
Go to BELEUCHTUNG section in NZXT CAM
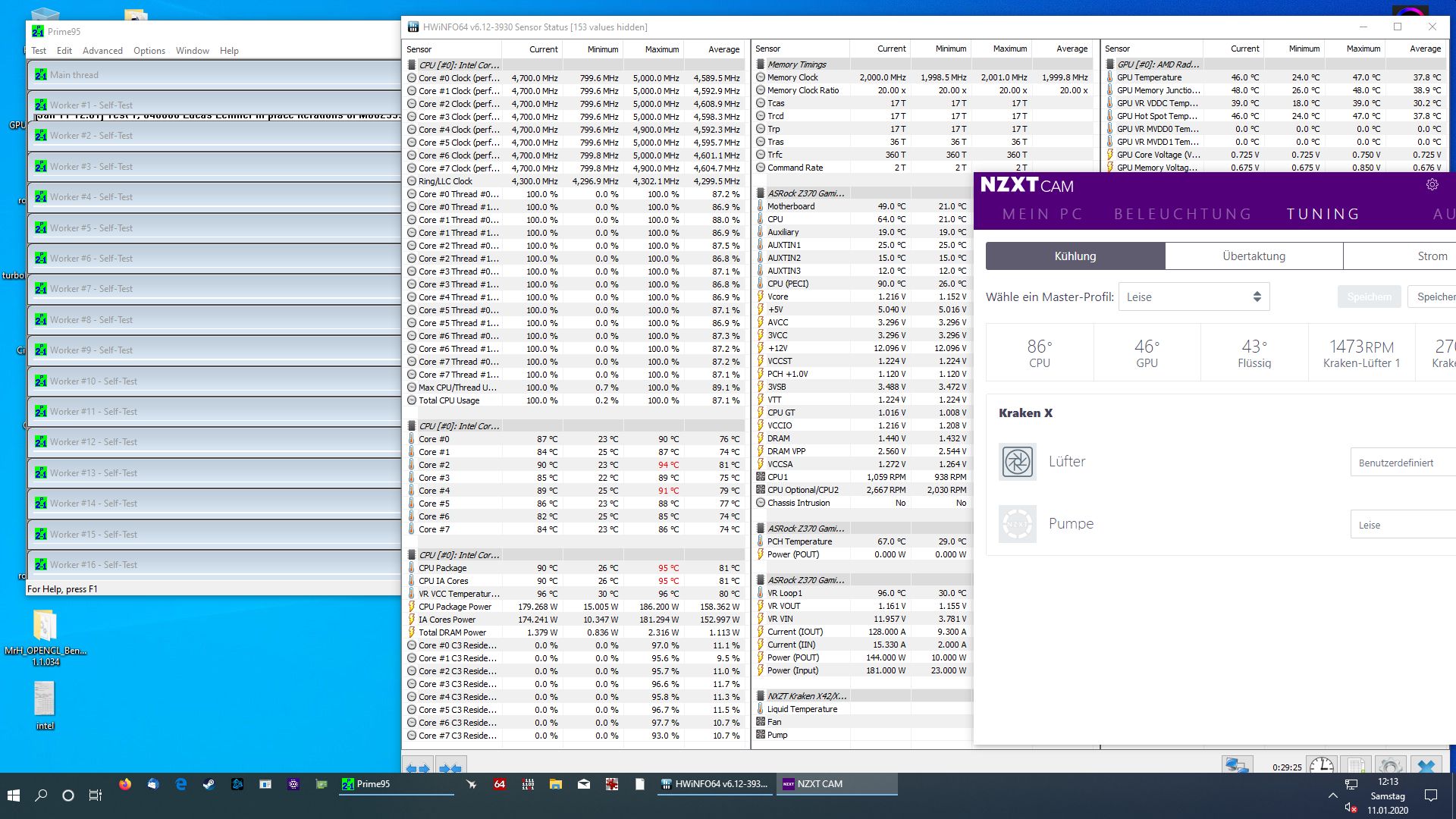click(1182, 214)
